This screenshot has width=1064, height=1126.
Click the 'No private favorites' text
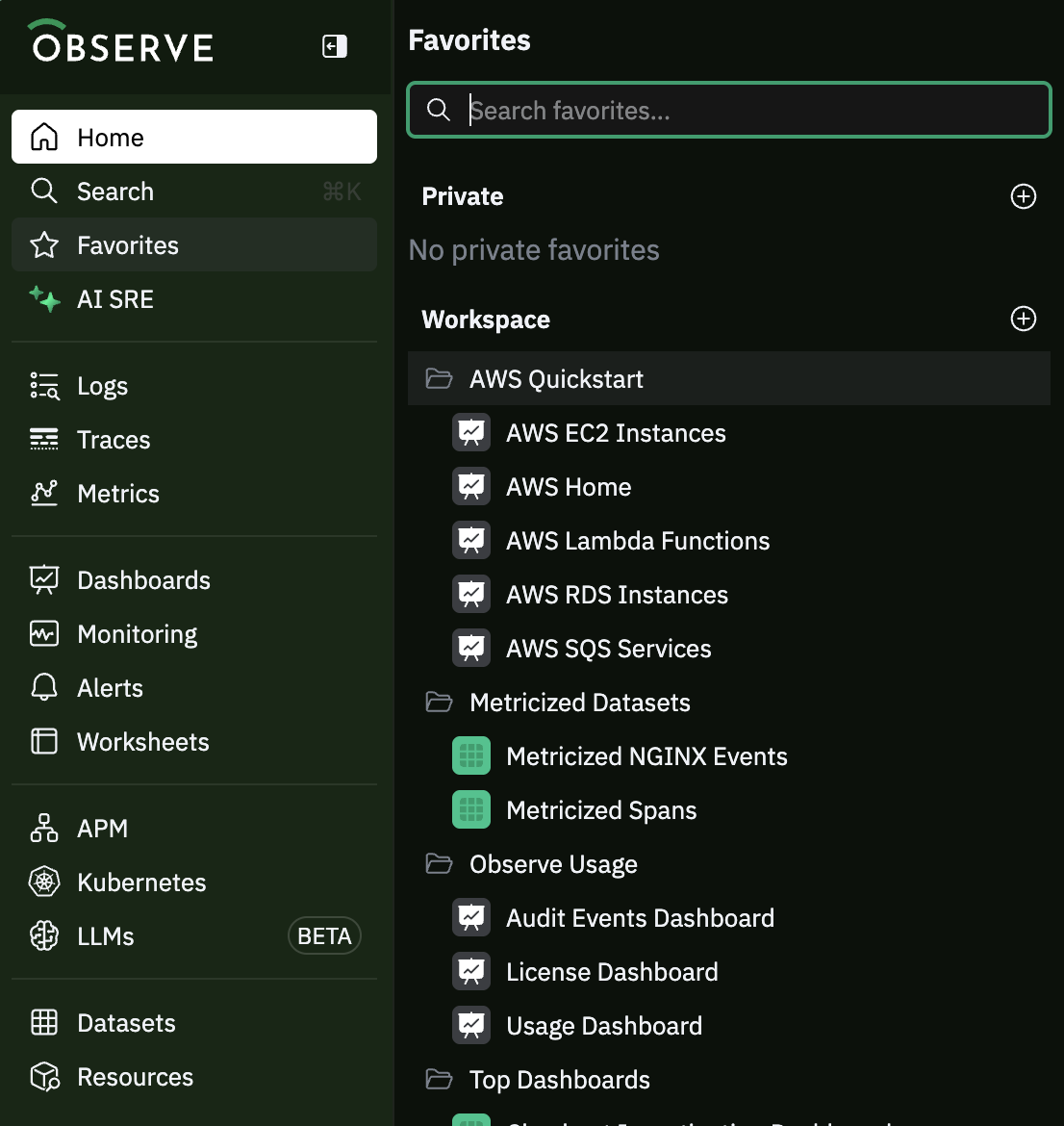(533, 250)
